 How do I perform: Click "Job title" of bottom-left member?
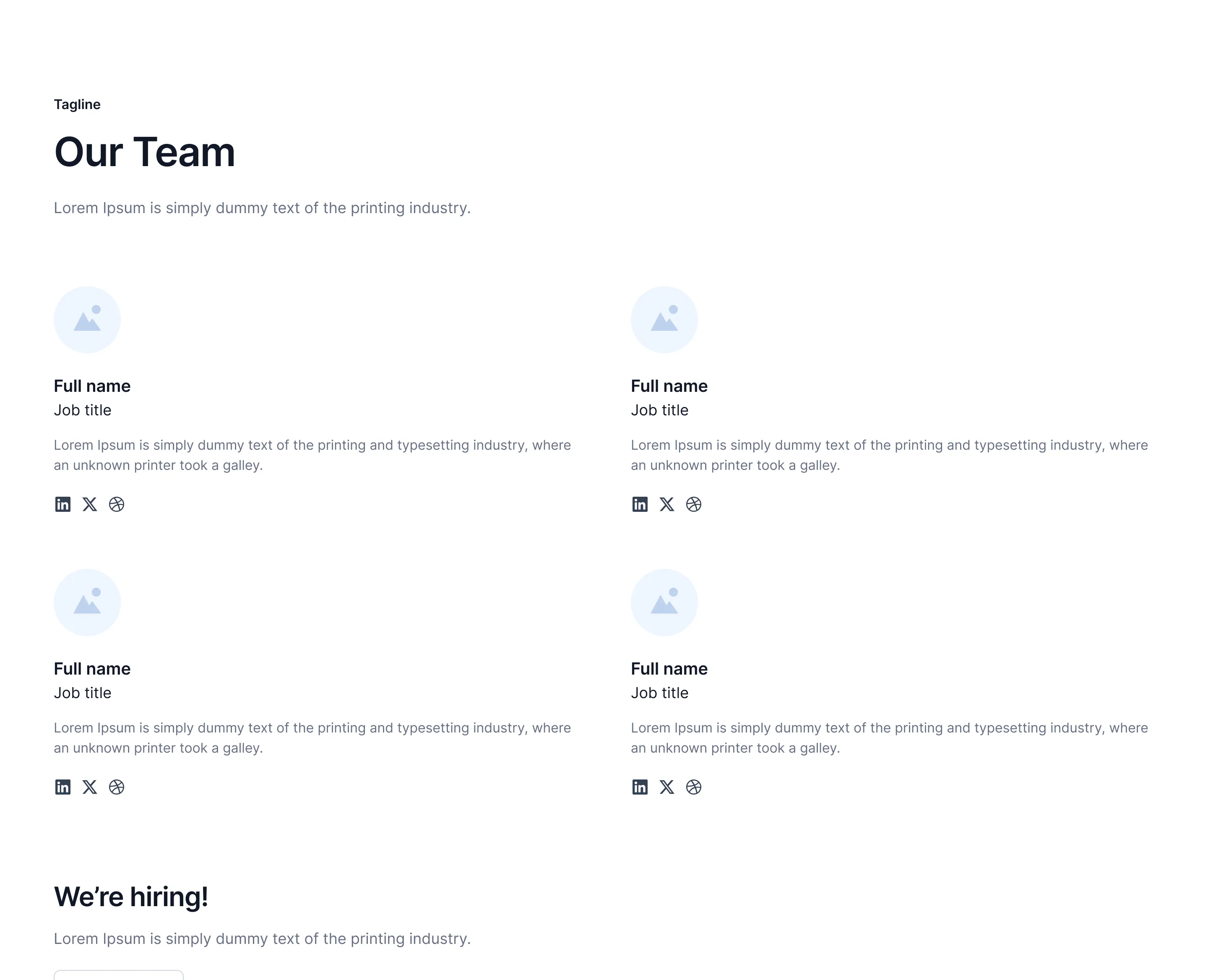click(x=82, y=693)
